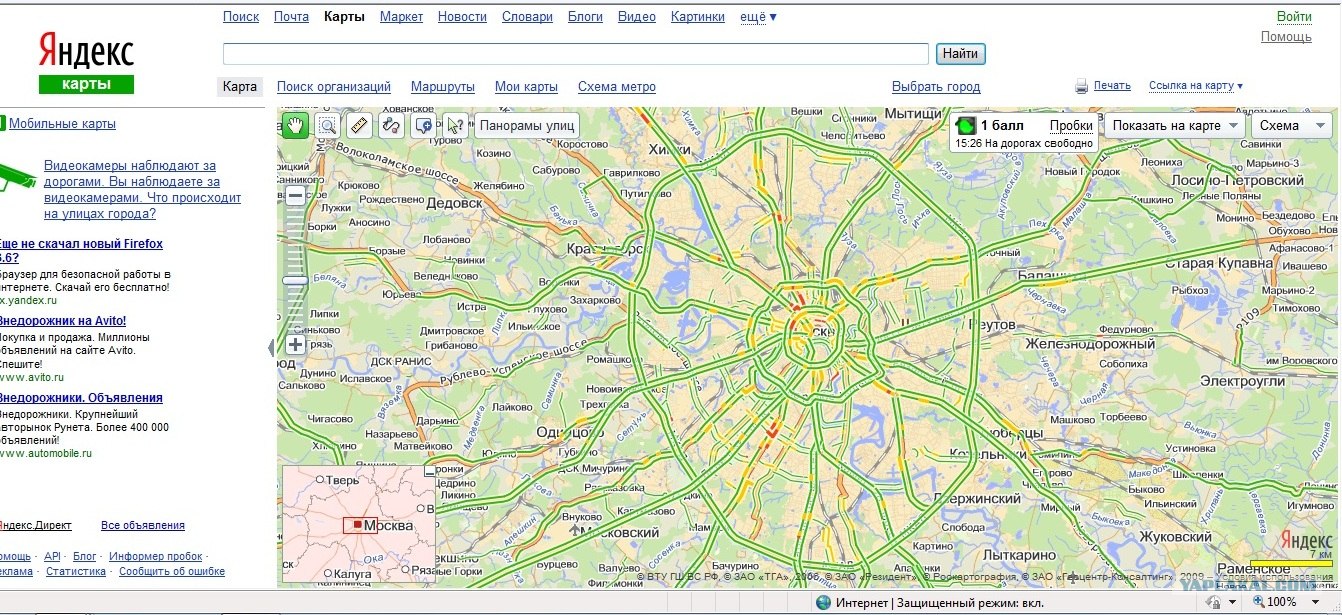This screenshot has width=1342, height=615.
Task: Switch to the Карта tab
Action: (x=240, y=87)
